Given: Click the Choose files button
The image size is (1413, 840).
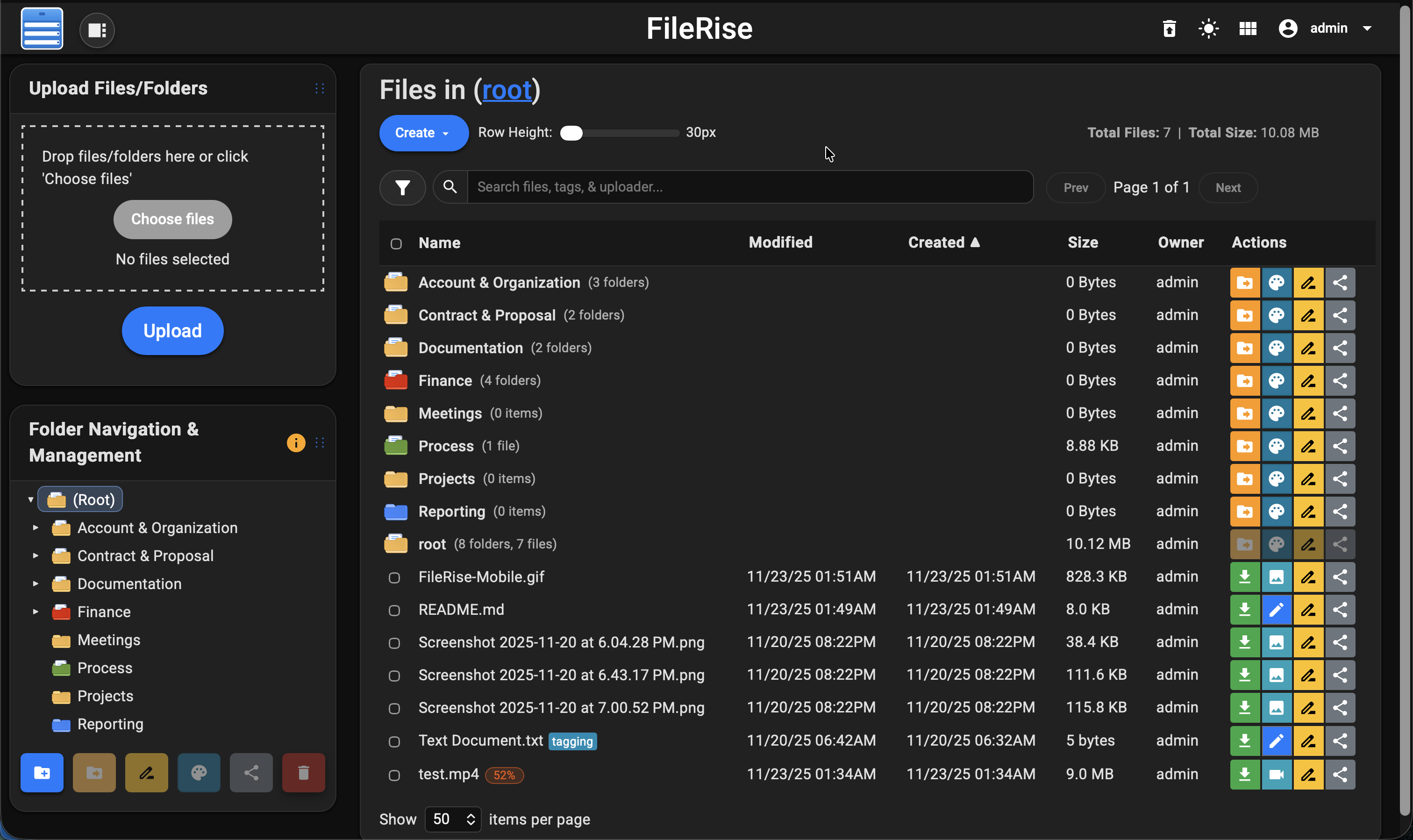Looking at the screenshot, I should [x=172, y=219].
